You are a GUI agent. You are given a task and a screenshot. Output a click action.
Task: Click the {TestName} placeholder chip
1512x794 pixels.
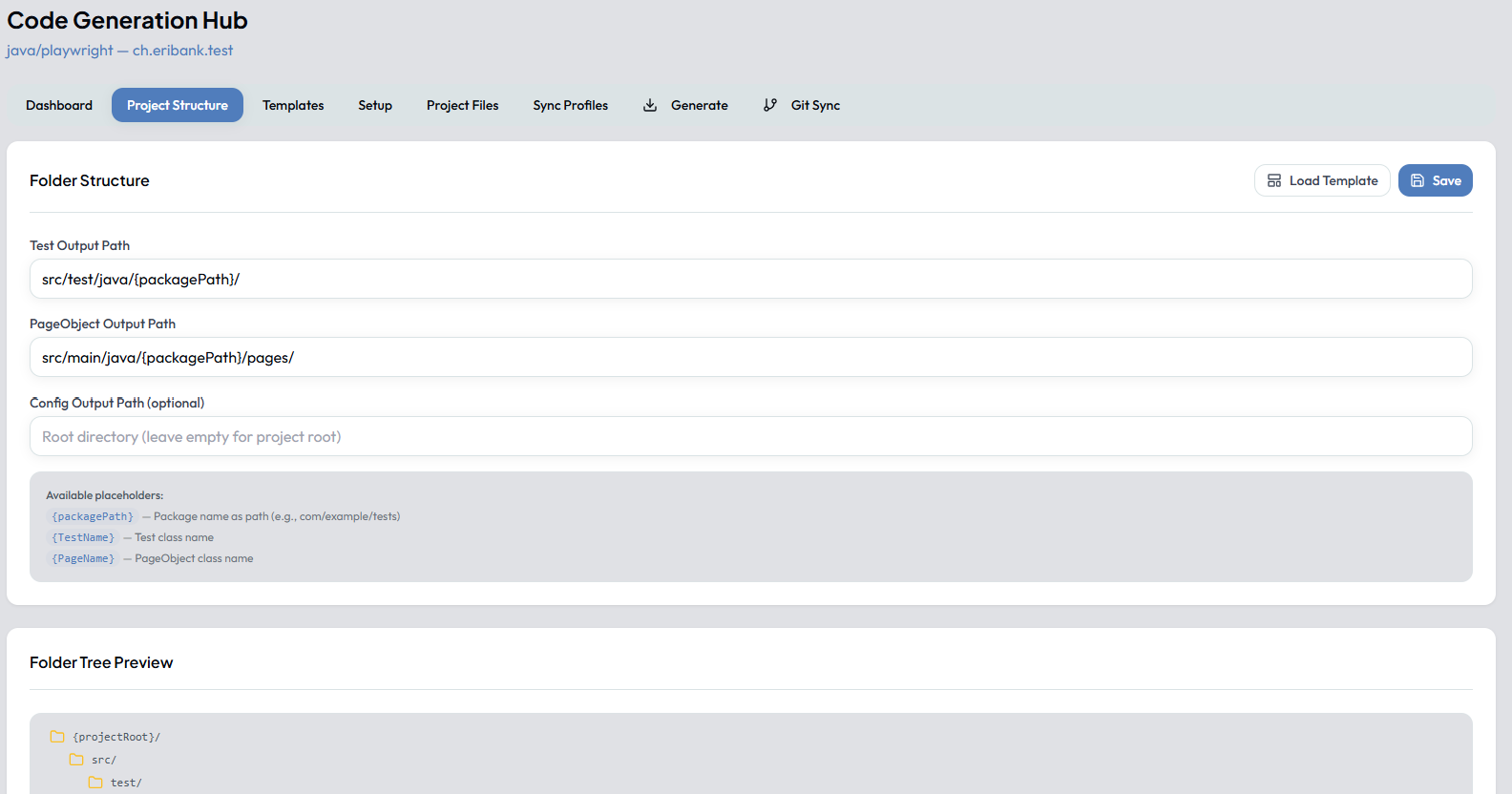[x=83, y=537]
